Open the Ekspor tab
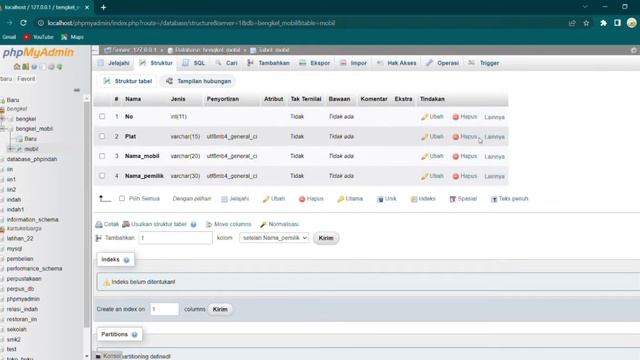Viewport: 640px width, 360px height. [315, 63]
